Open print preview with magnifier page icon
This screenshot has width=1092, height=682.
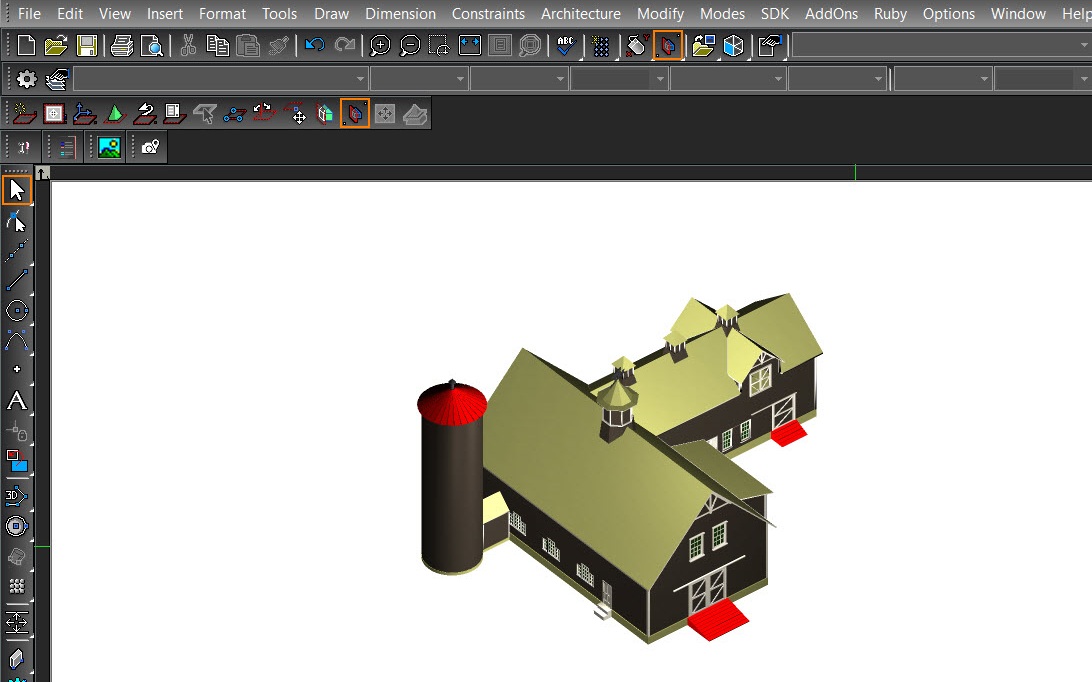pyautogui.click(x=151, y=46)
